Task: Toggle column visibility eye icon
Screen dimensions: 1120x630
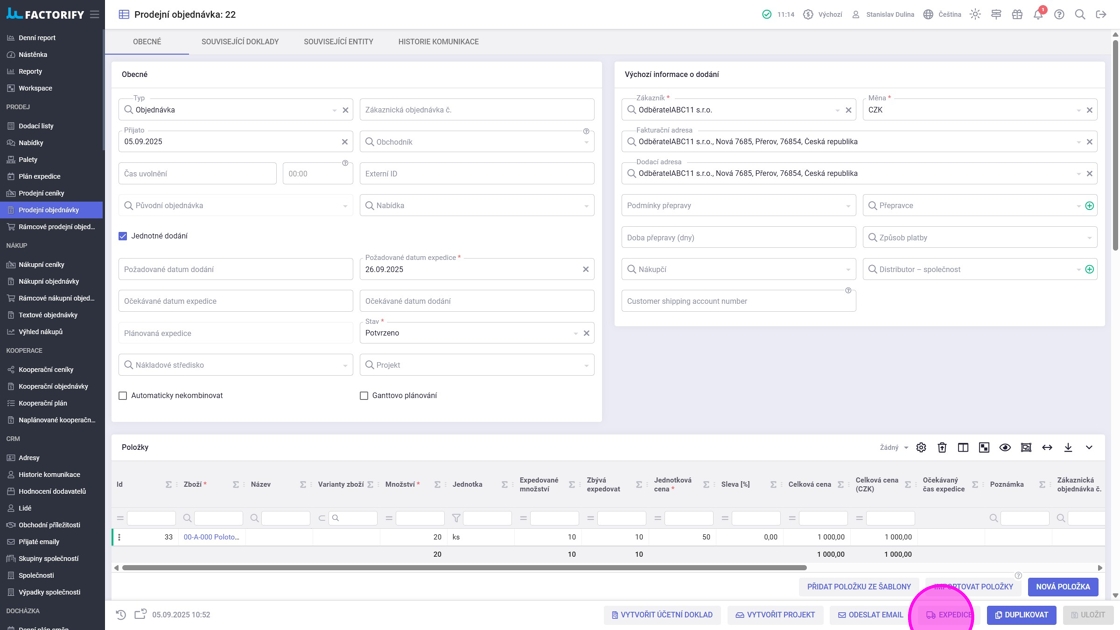Action: (1005, 448)
